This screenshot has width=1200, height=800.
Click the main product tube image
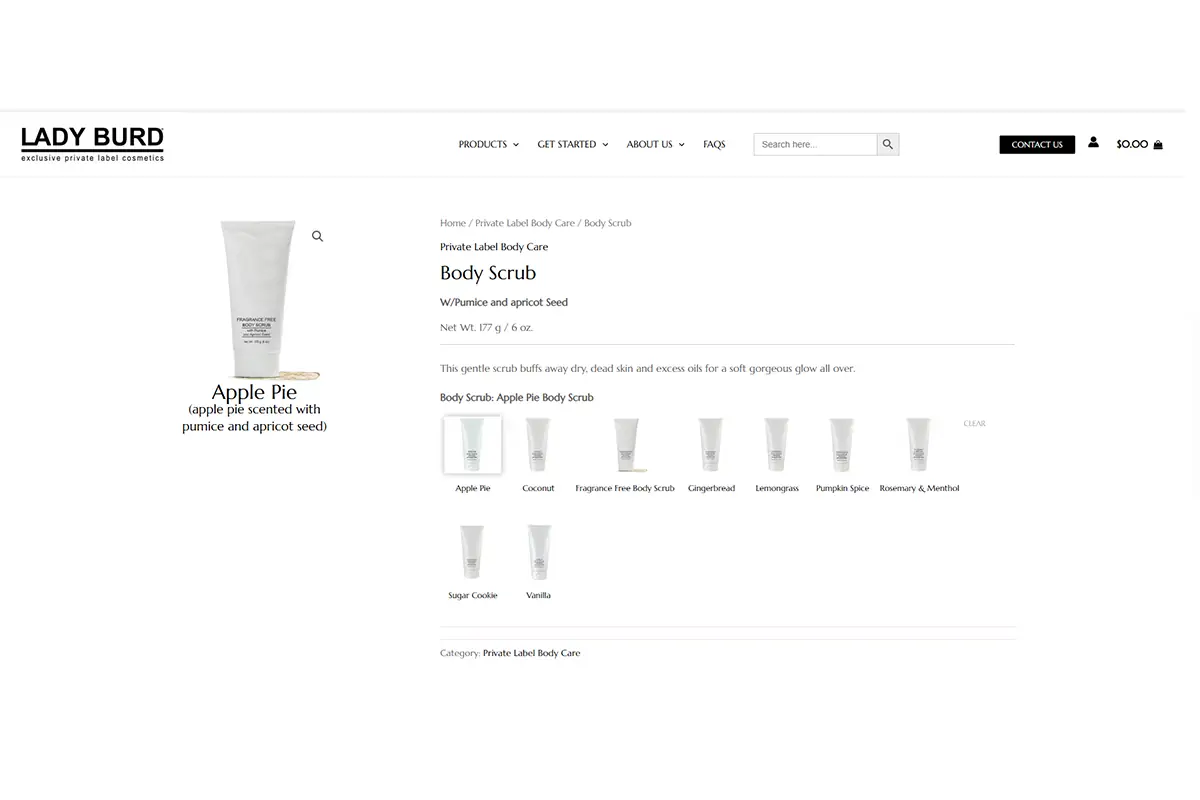coord(258,298)
